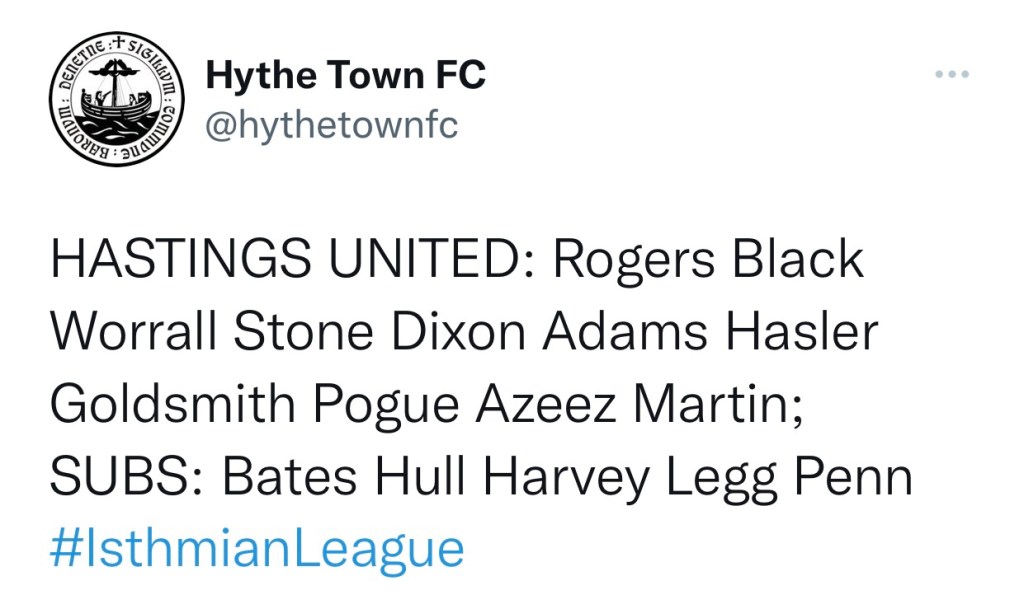The height and width of the screenshot is (609, 1024).
Task: Click the Hythe Town FC display name
Action: point(345,76)
